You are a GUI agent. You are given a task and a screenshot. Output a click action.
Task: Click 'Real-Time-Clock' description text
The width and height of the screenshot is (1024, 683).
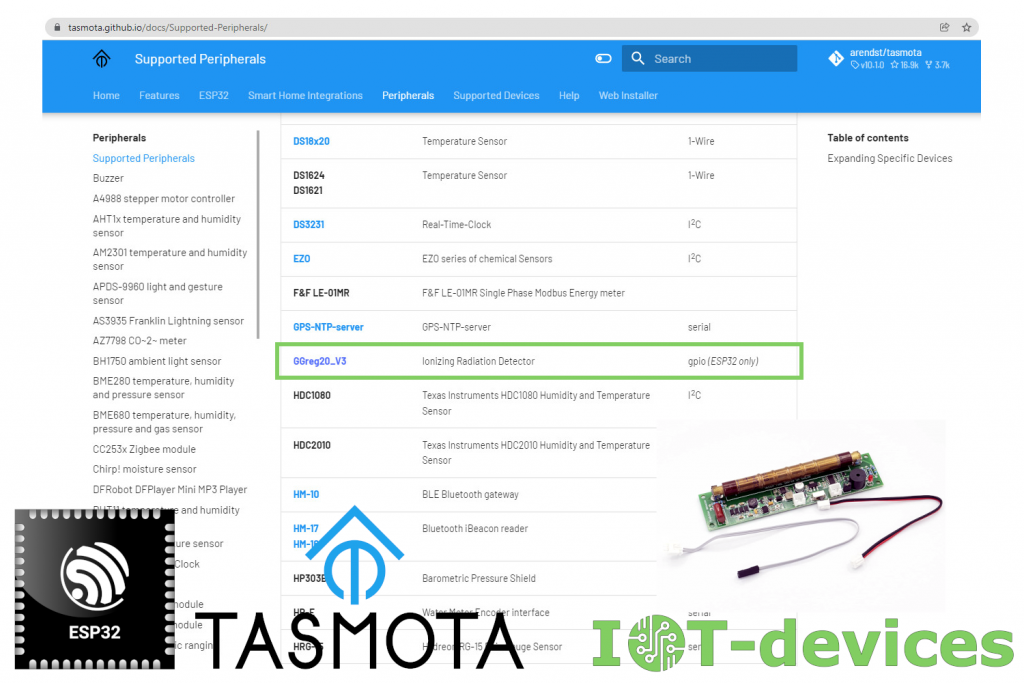point(456,225)
